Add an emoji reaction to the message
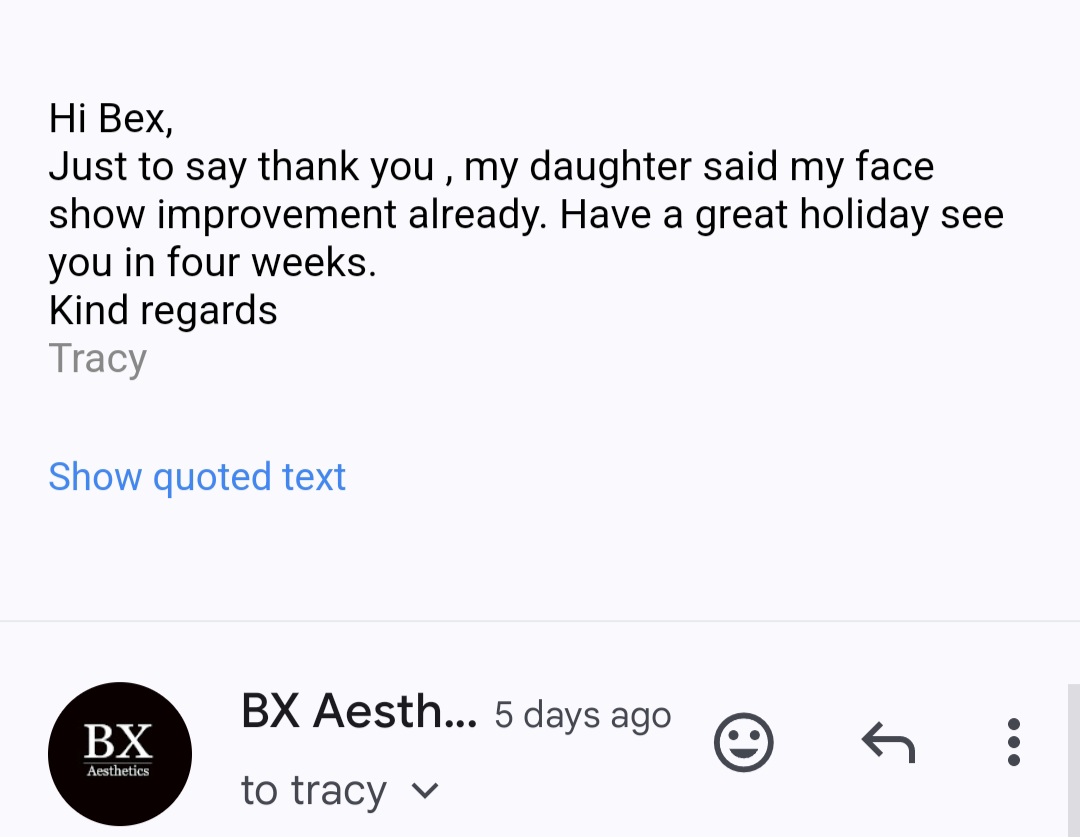1080x837 pixels. tap(743, 742)
